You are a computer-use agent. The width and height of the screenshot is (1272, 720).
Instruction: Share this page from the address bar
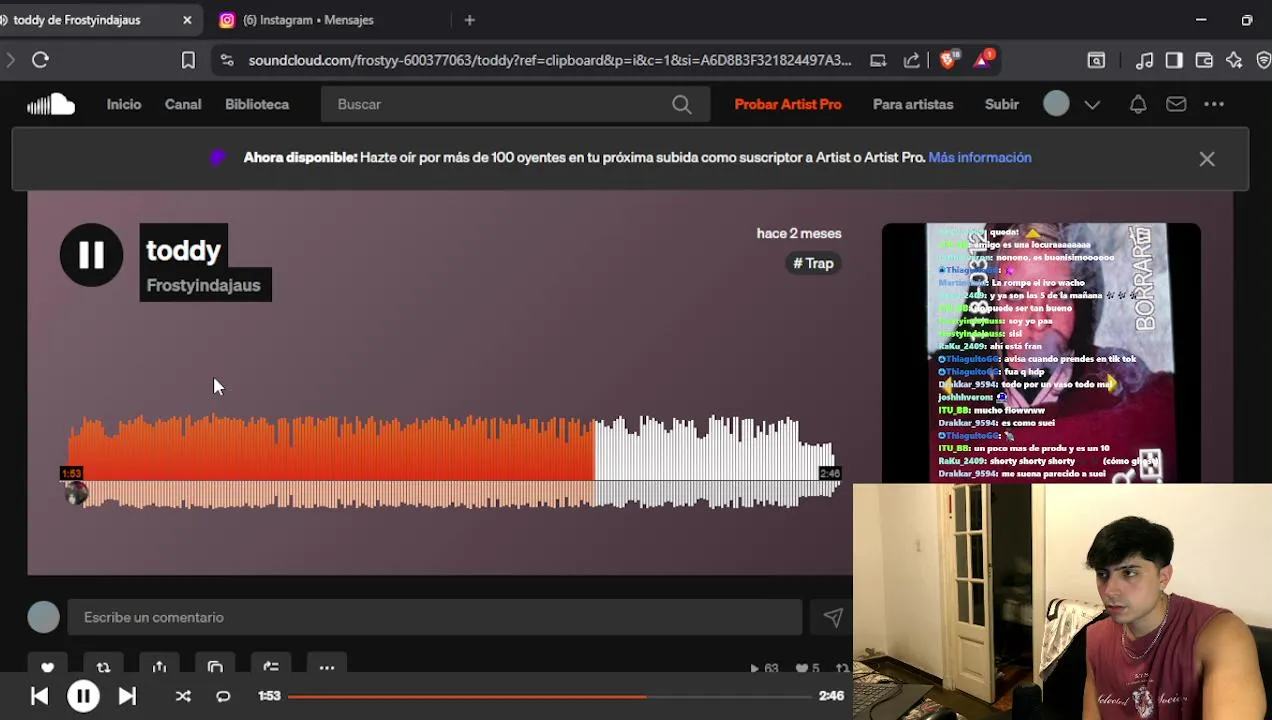[x=911, y=60]
